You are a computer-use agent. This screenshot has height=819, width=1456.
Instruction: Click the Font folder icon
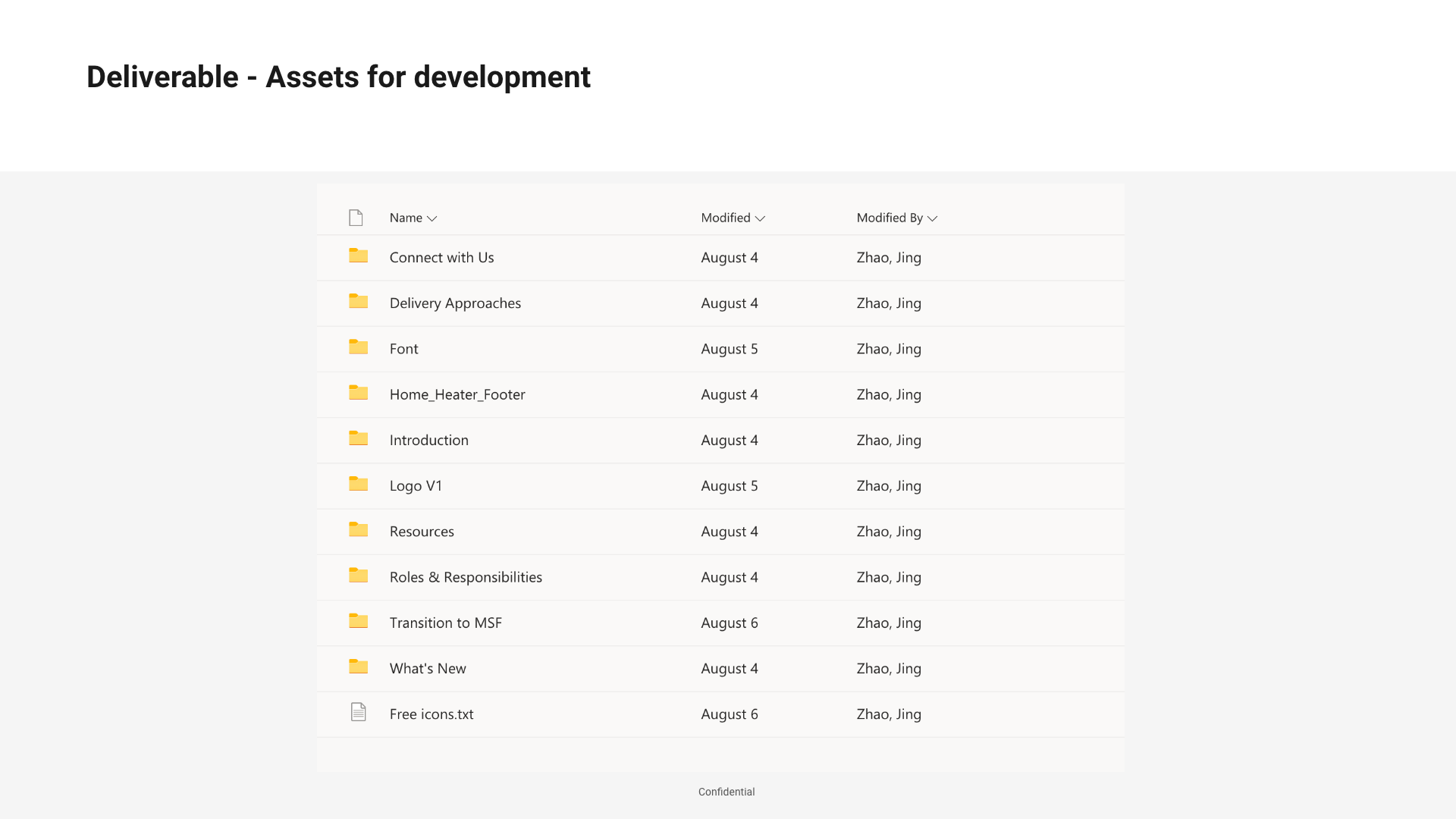point(358,347)
